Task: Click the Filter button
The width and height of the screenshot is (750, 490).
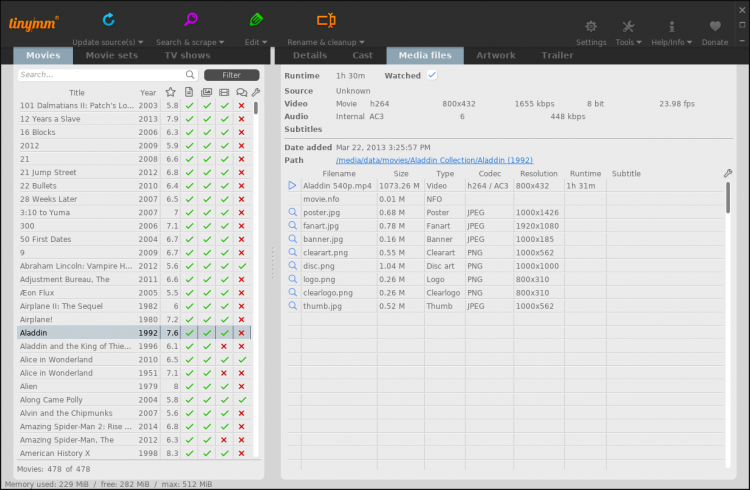Action: click(231, 75)
